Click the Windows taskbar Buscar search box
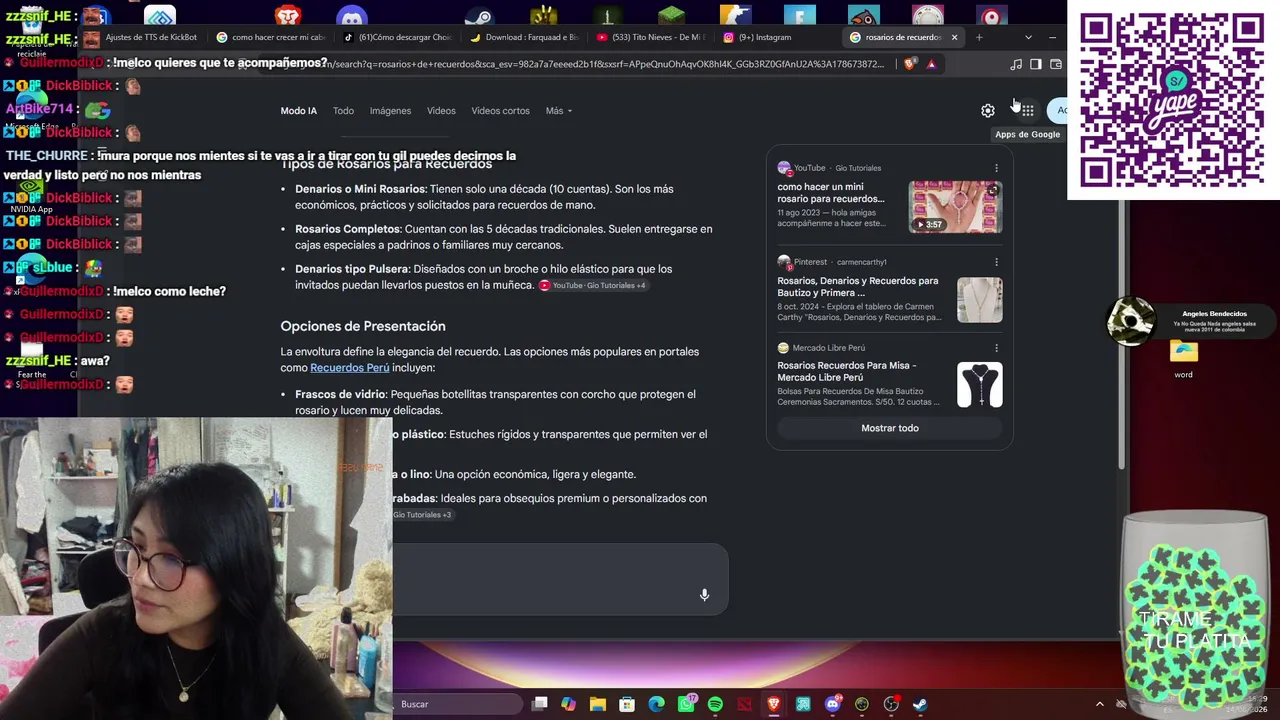Screen dimensions: 1280x720 [x=458, y=704]
